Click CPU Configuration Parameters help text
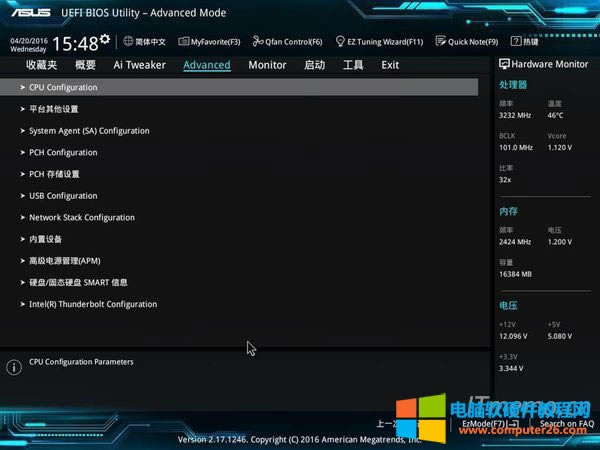The width and height of the screenshot is (600, 450). tap(81, 362)
